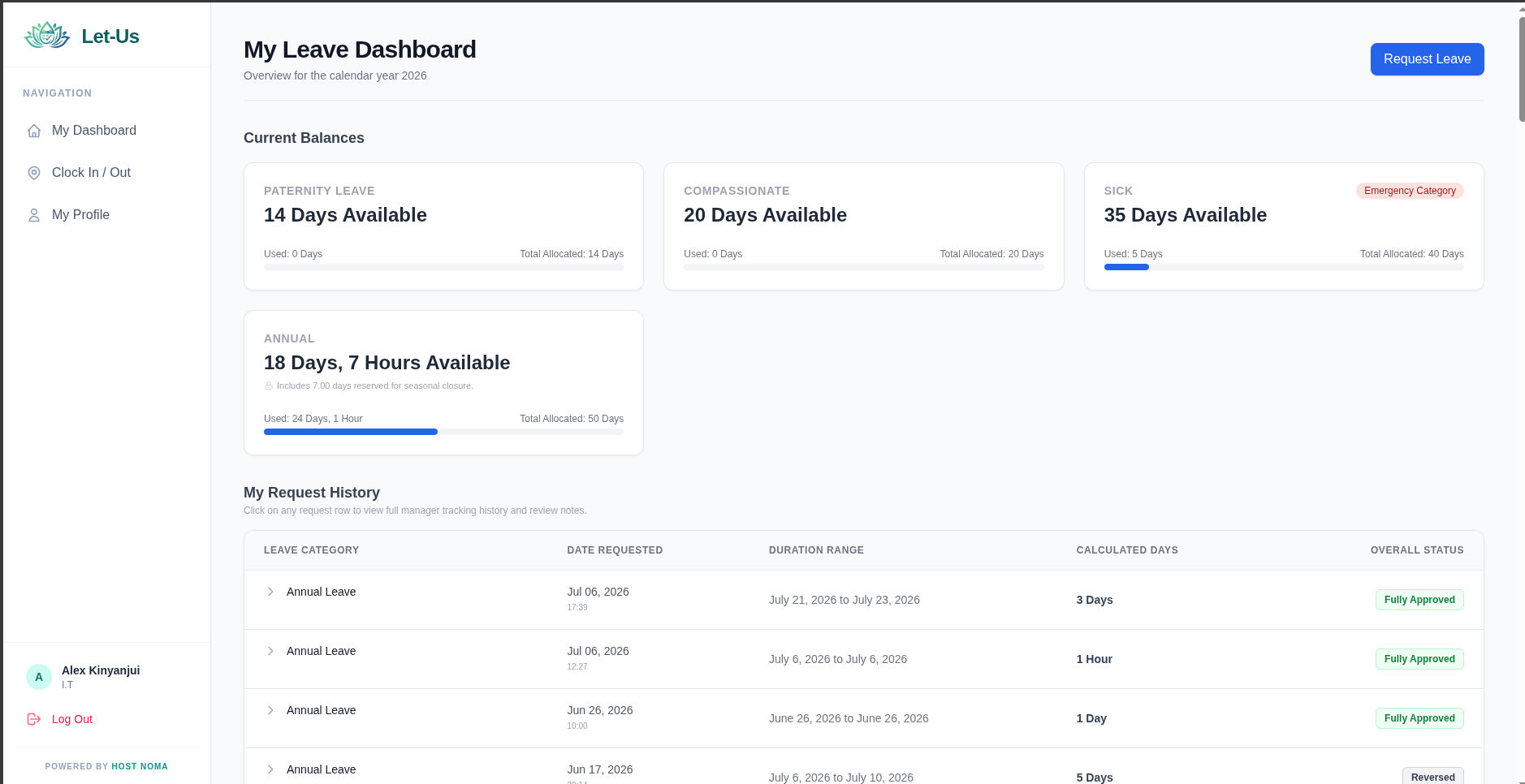Click the home icon beside My Dashboard
The height and width of the screenshot is (784, 1525).
(34, 131)
